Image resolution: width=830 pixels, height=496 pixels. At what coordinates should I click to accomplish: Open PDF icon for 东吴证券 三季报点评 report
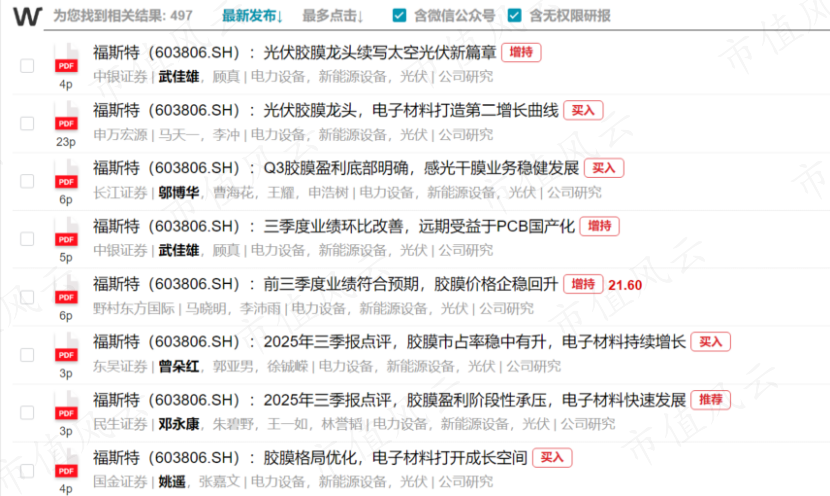tap(66, 353)
